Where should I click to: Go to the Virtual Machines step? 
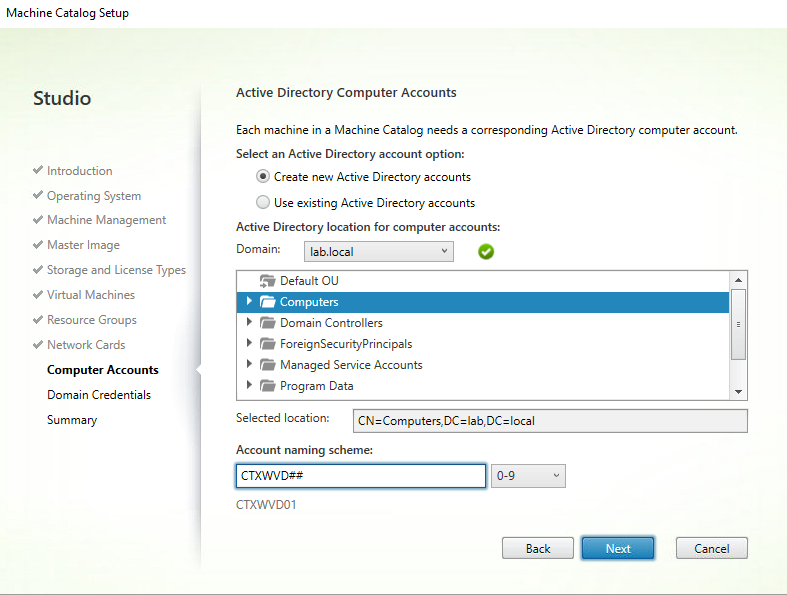click(x=91, y=295)
